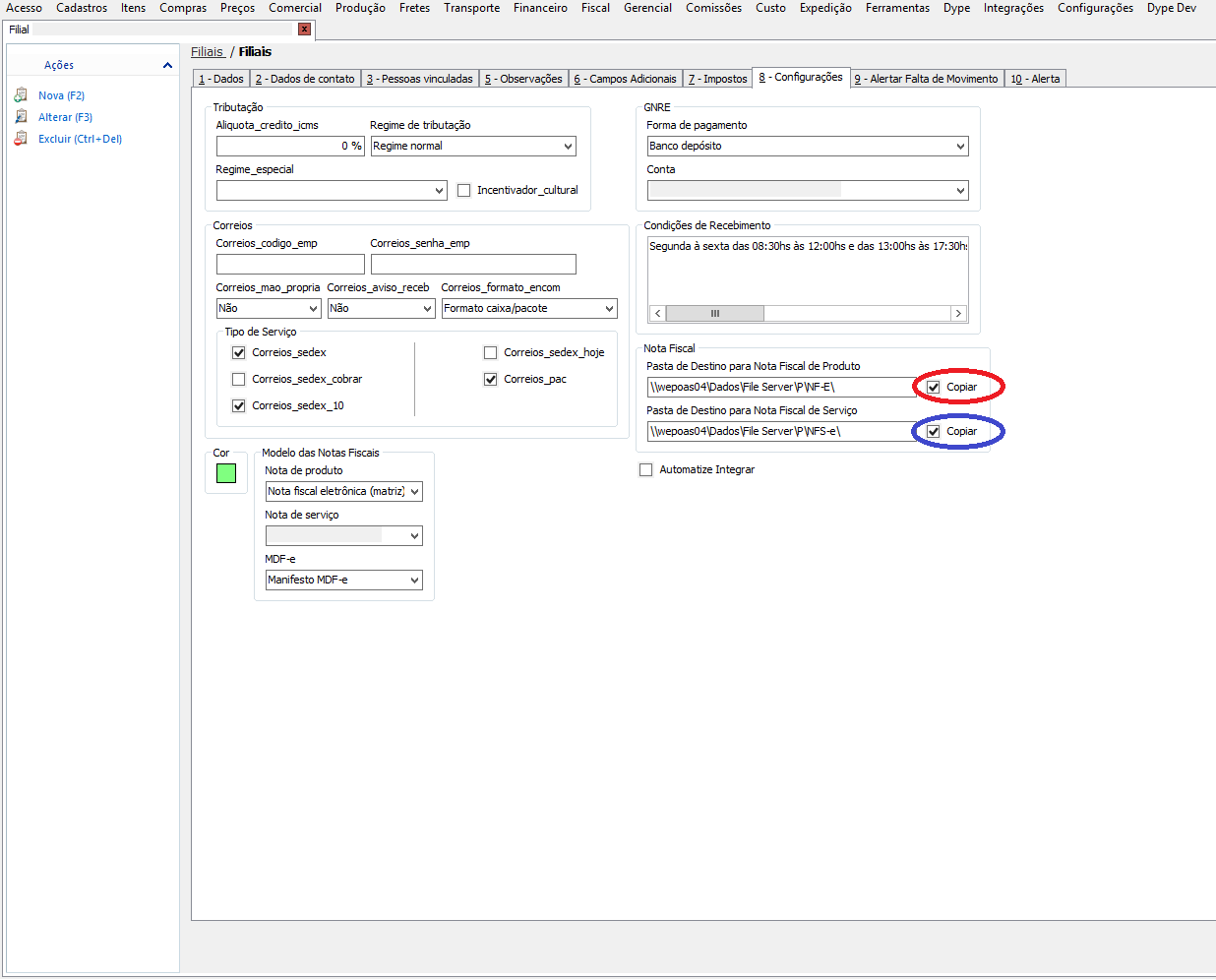
Task: Open the Financeiro menu
Action: (x=540, y=8)
